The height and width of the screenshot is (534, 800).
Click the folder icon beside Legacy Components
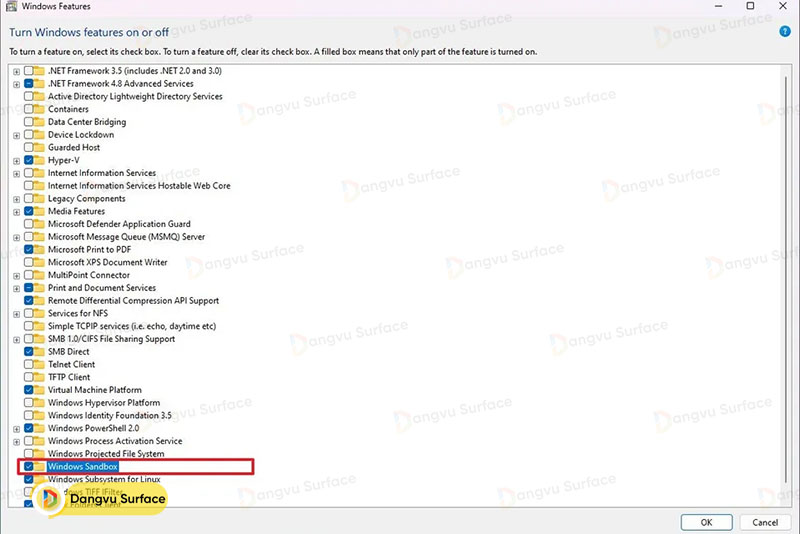click(39, 198)
